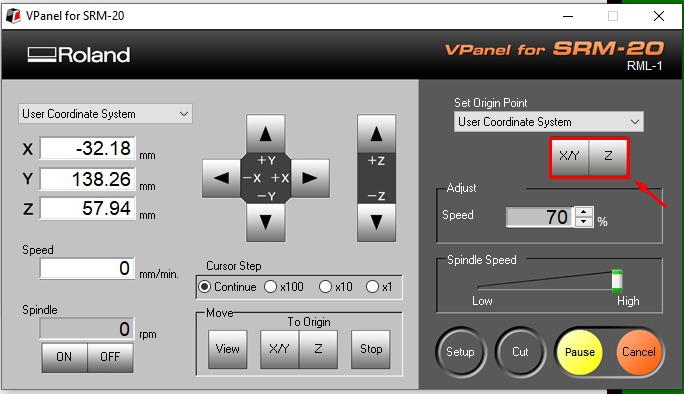
Task: Lower the spindle with the -Z down arrow
Action: pos(376,222)
